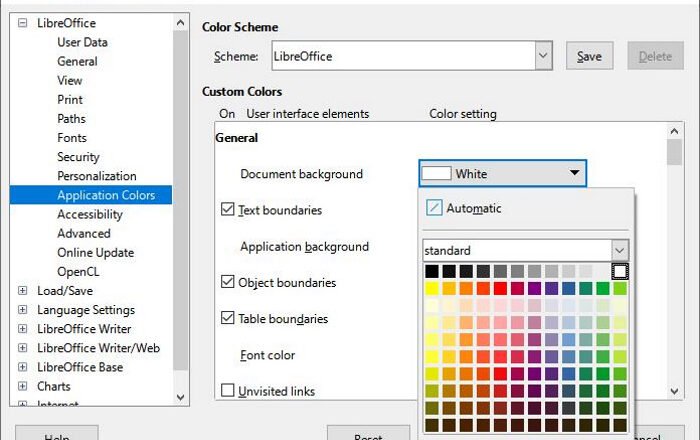Image resolution: width=700 pixels, height=440 pixels.
Task: Click the Color setting column header
Action: click(462, 114)
